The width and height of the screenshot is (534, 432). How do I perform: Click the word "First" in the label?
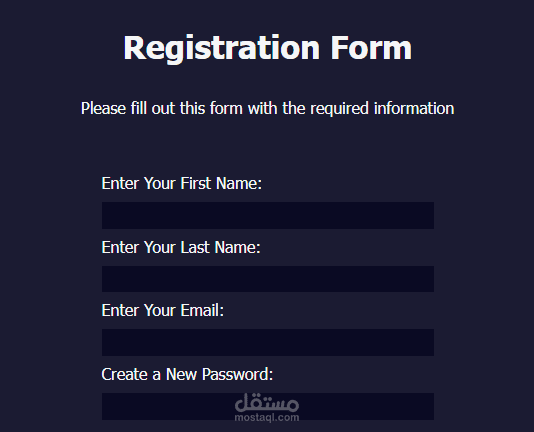coord(196,183)
